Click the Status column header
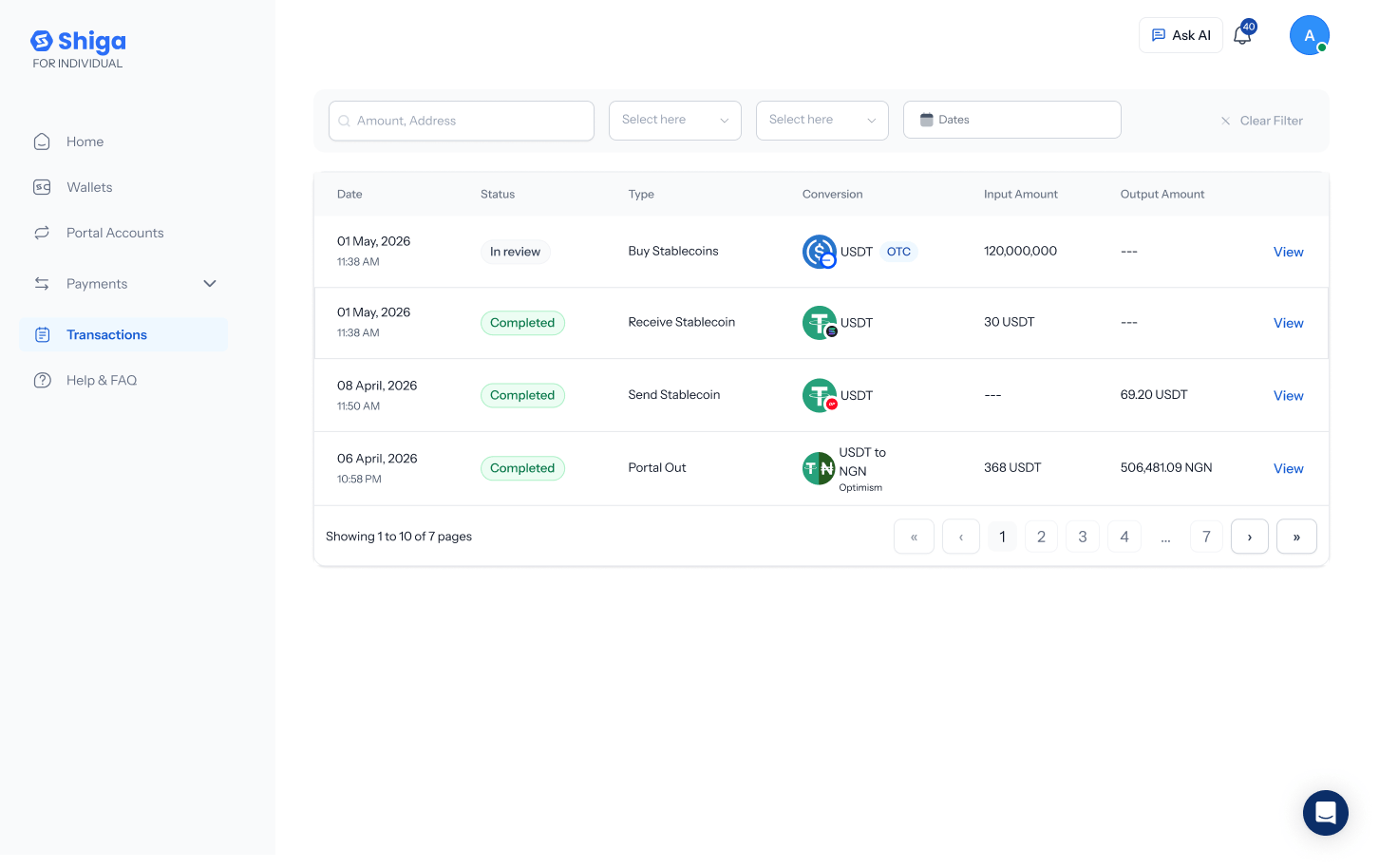The height and width of the screenshot is (868, 1379). point(498,195)
